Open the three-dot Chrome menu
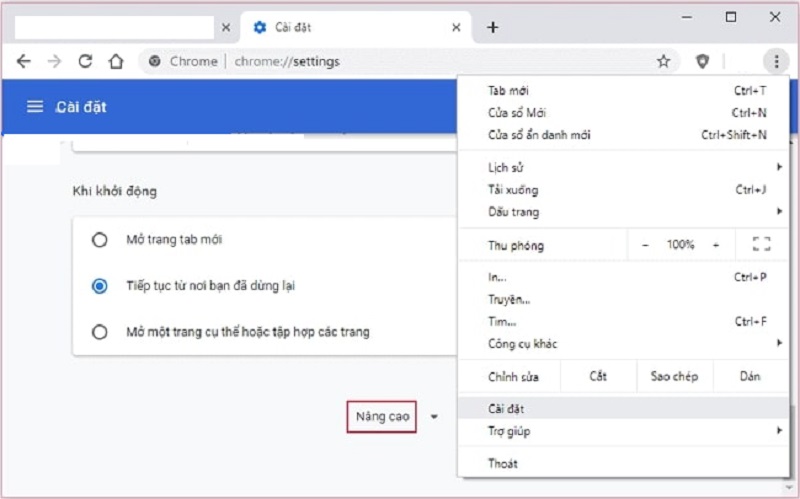 click(776, 61)
